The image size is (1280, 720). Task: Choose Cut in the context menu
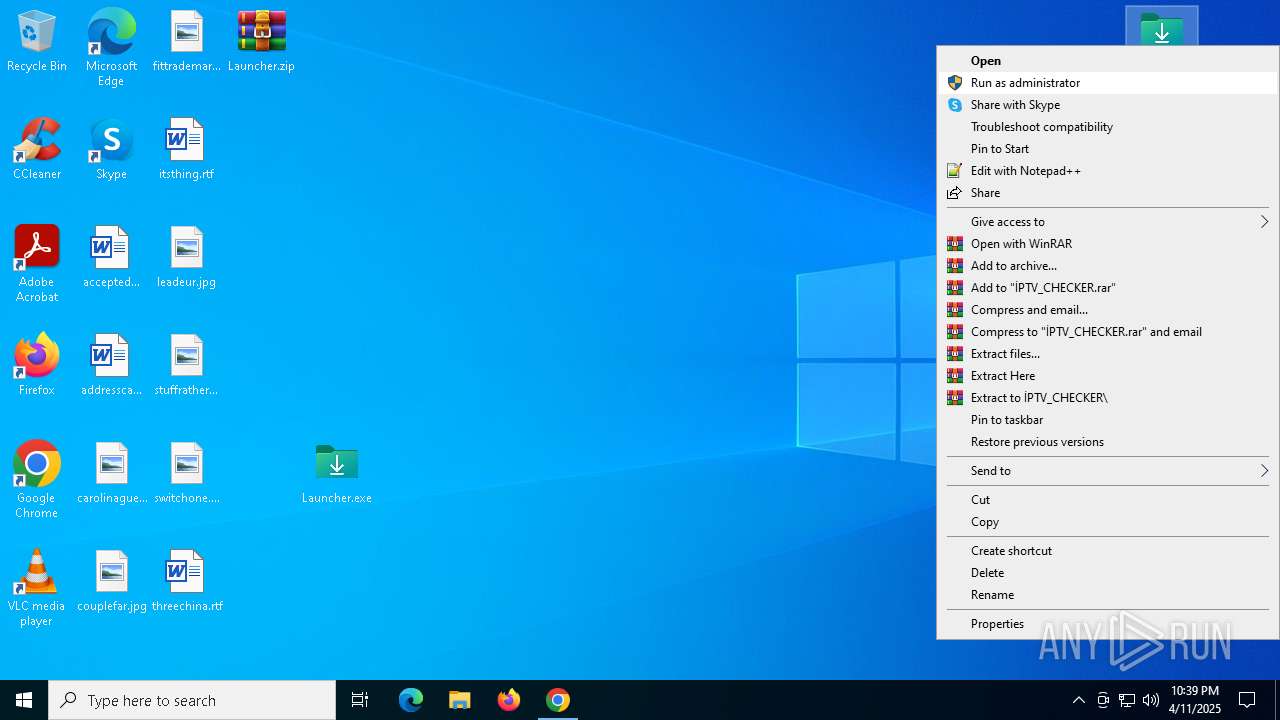tap(1107, 500)
